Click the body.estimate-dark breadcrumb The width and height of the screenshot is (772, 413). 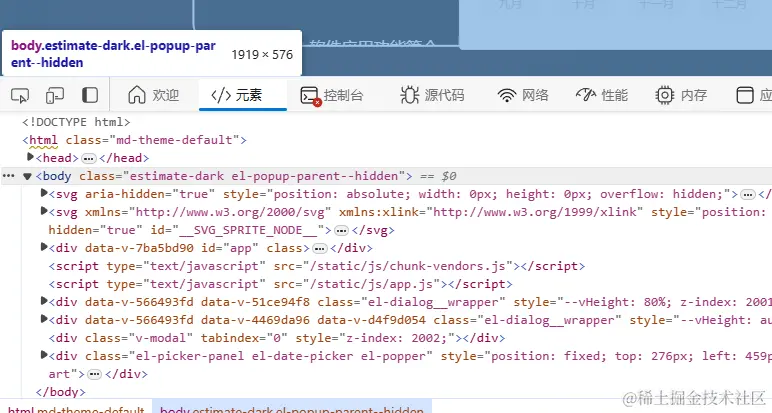point(291,409)
